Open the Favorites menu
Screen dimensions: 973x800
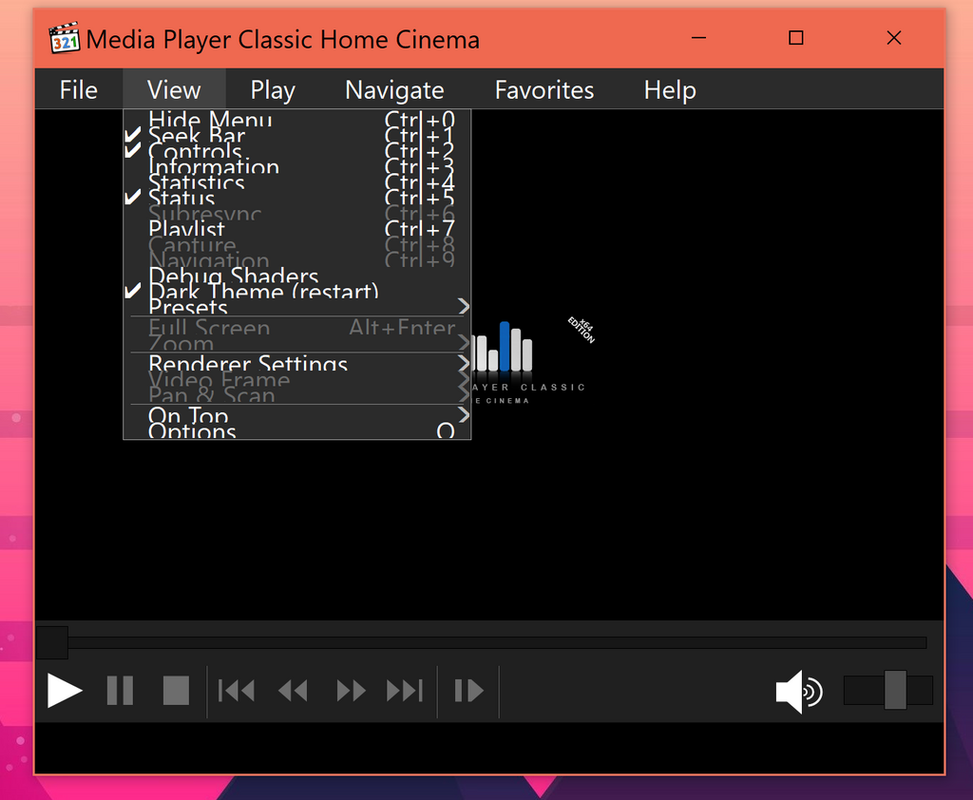[544, 90]
